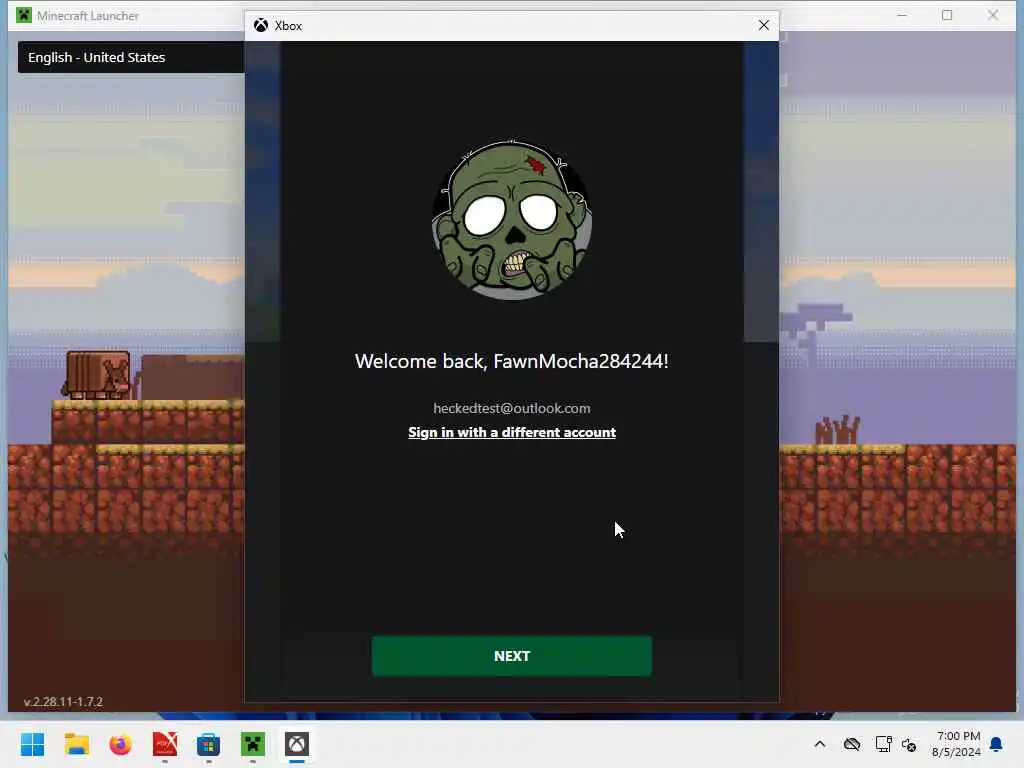Viewport: 1024px width, 768px height.
Task: Open the English - United States language selector
Action: [x=131, y=57]
